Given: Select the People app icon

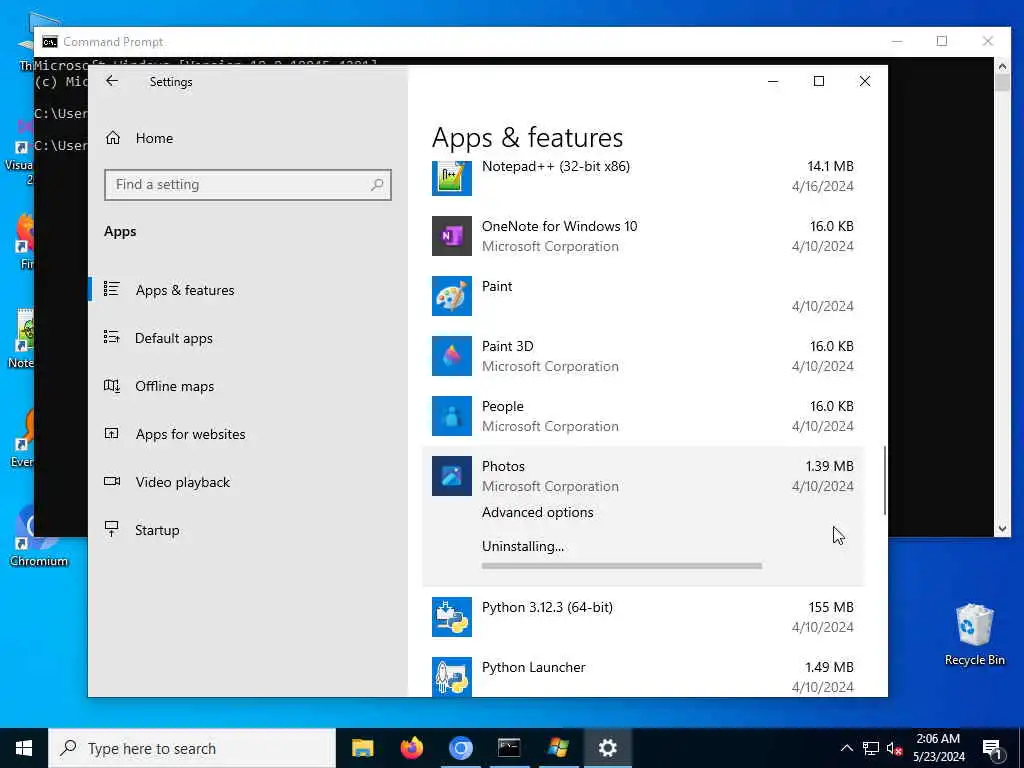Looking at the screenshot, I should click(451, 416).
